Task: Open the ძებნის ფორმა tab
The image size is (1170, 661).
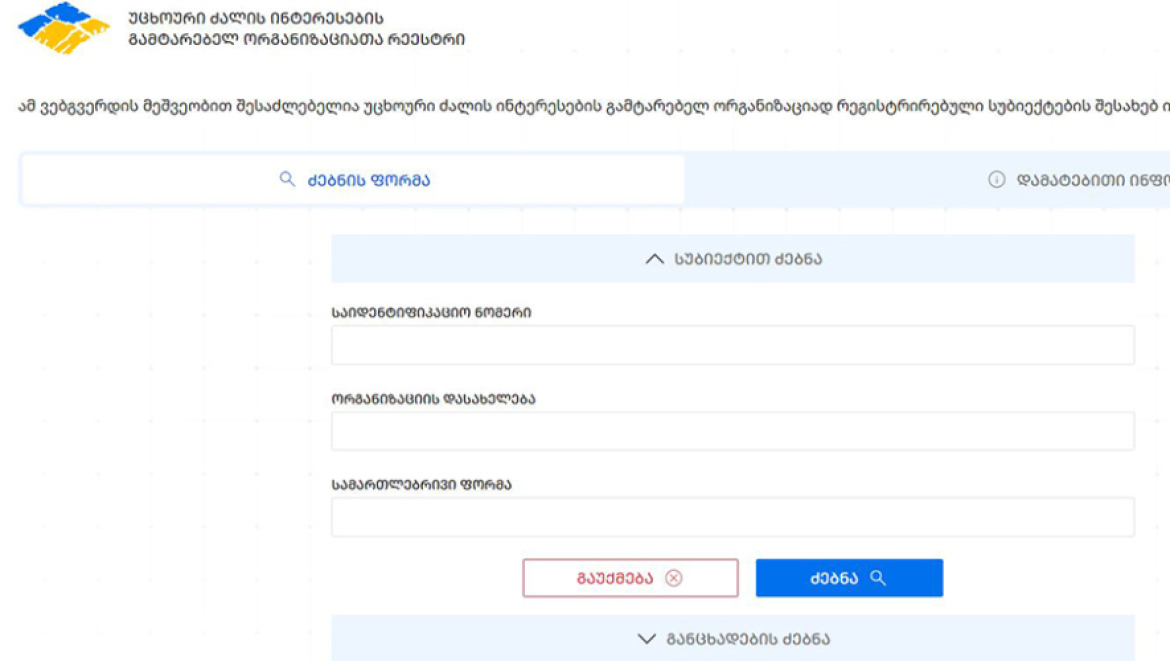Action: point(354,180)
